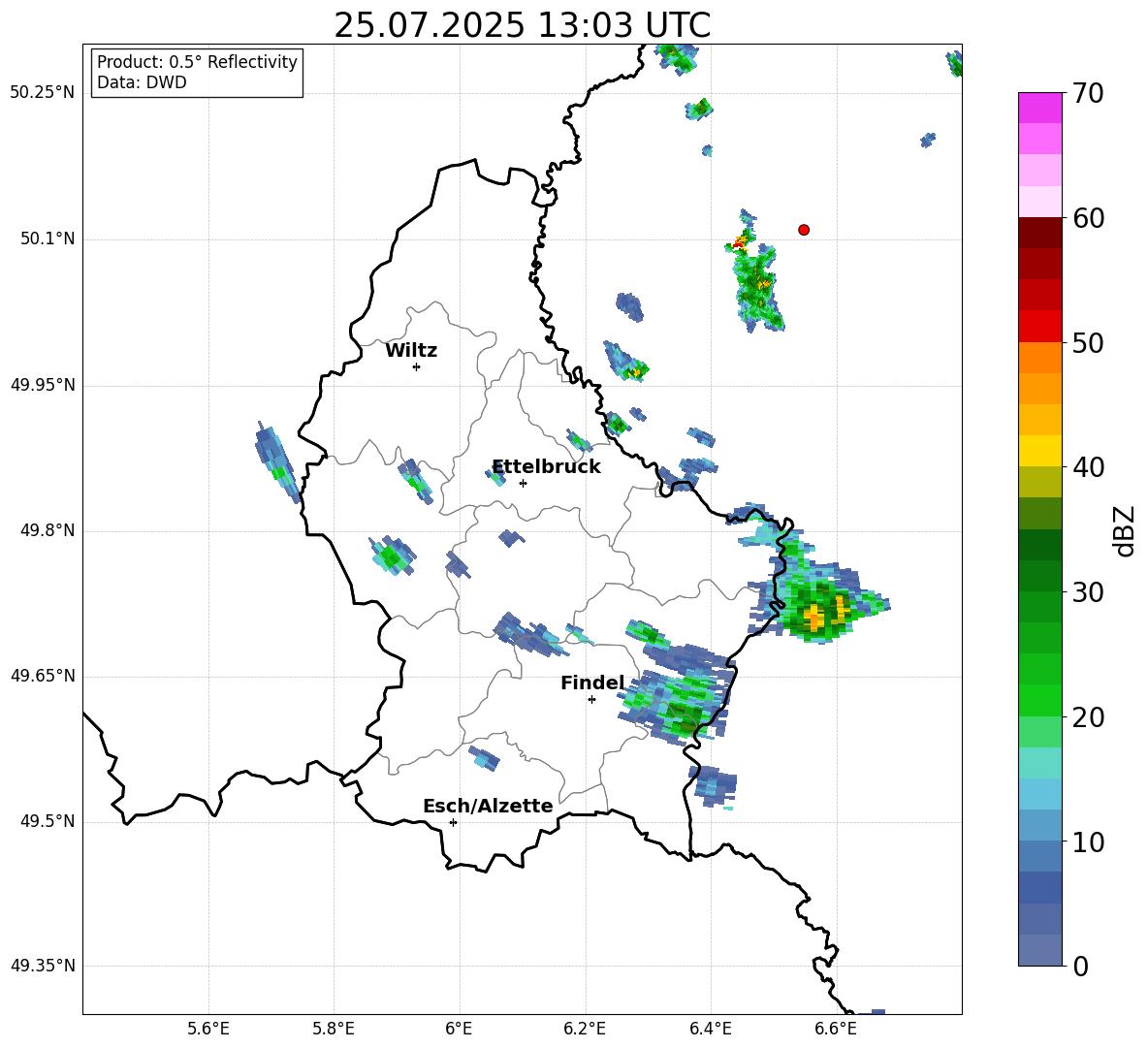Click the 10 tick on the colorbar

(x=1088, y=842)
